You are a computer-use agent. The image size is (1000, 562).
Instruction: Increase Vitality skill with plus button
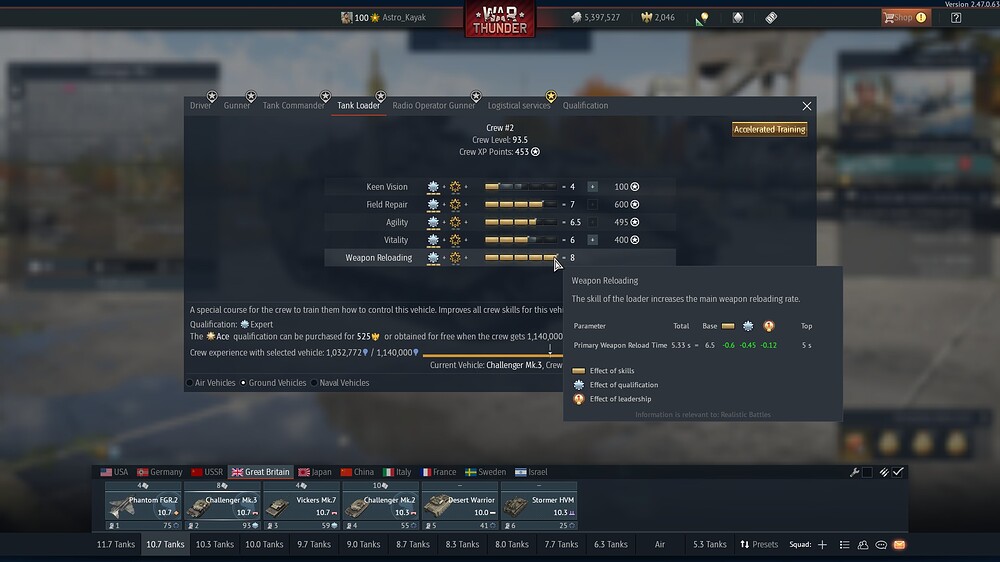[592, 240]
